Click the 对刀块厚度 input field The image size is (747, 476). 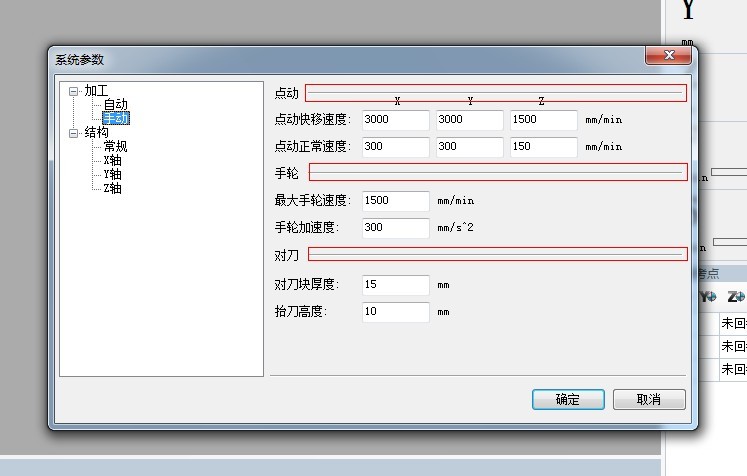point(395,285)
